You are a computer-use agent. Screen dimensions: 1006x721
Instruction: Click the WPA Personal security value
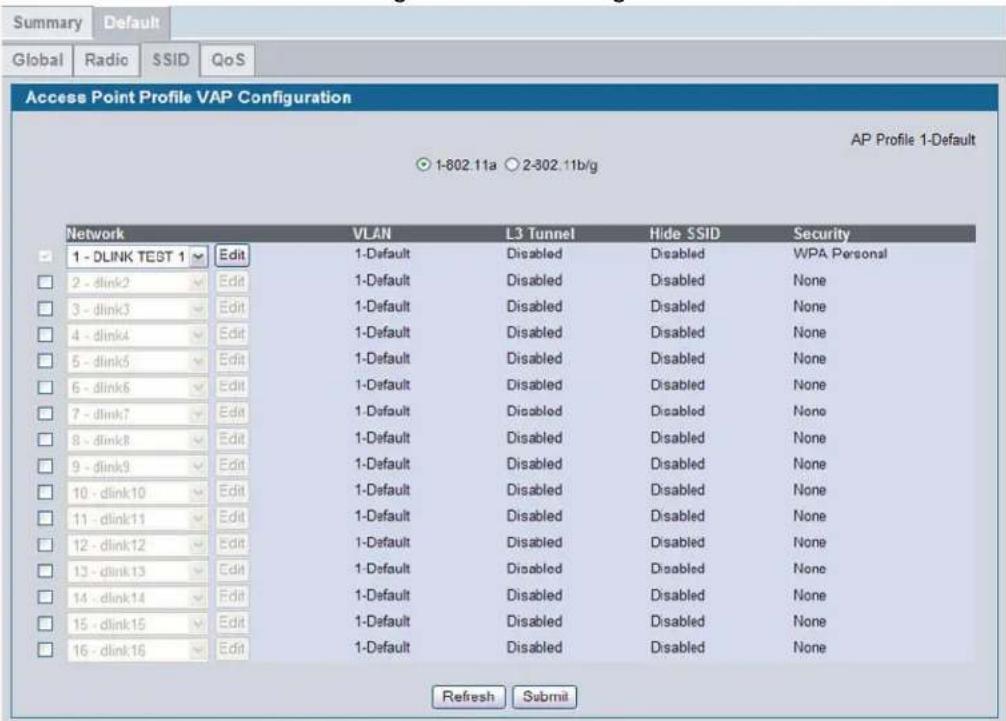pos(840,253)
